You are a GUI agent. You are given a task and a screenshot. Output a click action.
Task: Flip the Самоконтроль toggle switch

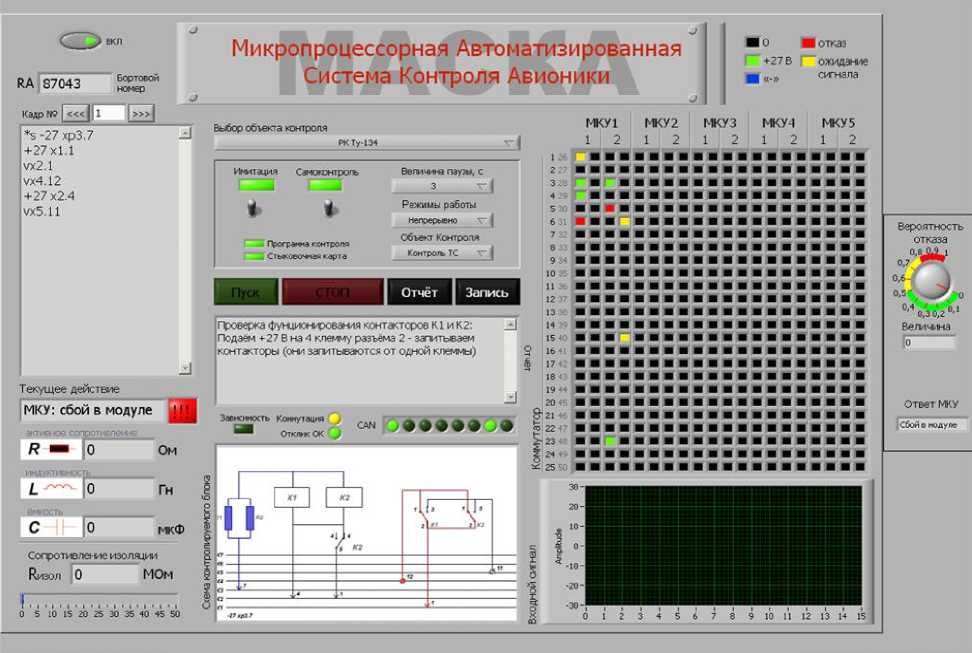(325, 208)
